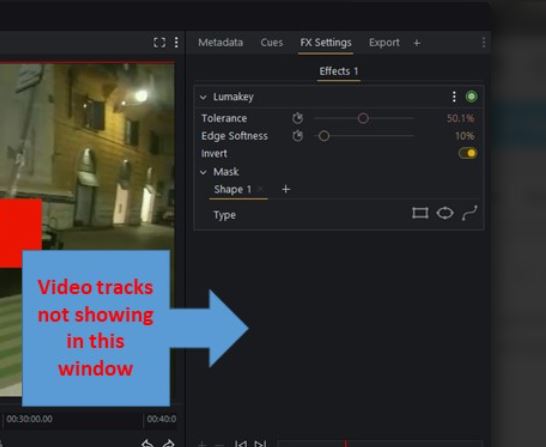
Task: Adjust the Tolerance slider handle
Action: [x=363, y=118]
